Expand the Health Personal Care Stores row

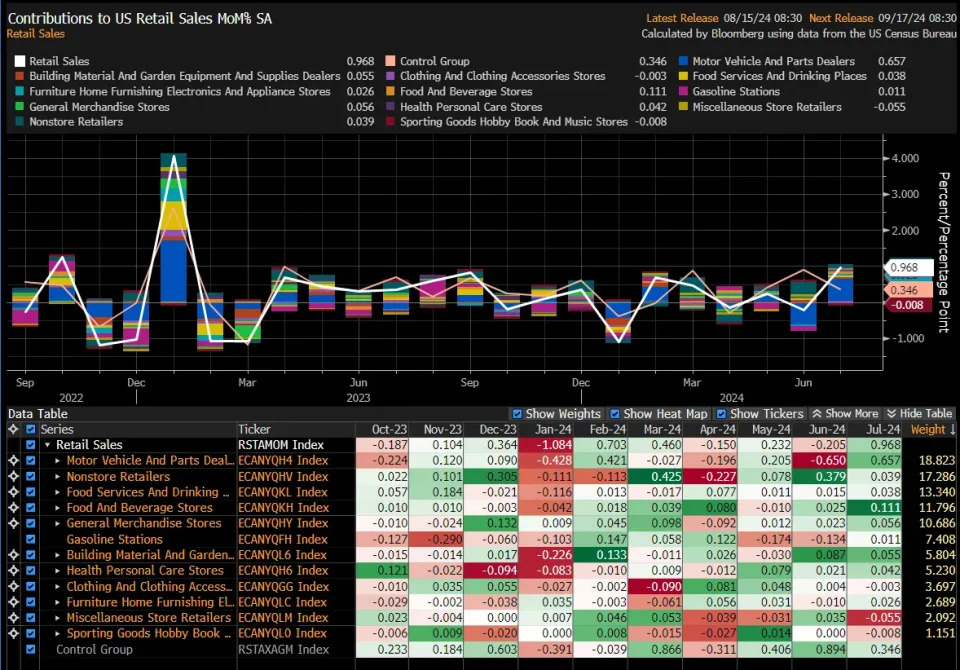click(58, 570)
